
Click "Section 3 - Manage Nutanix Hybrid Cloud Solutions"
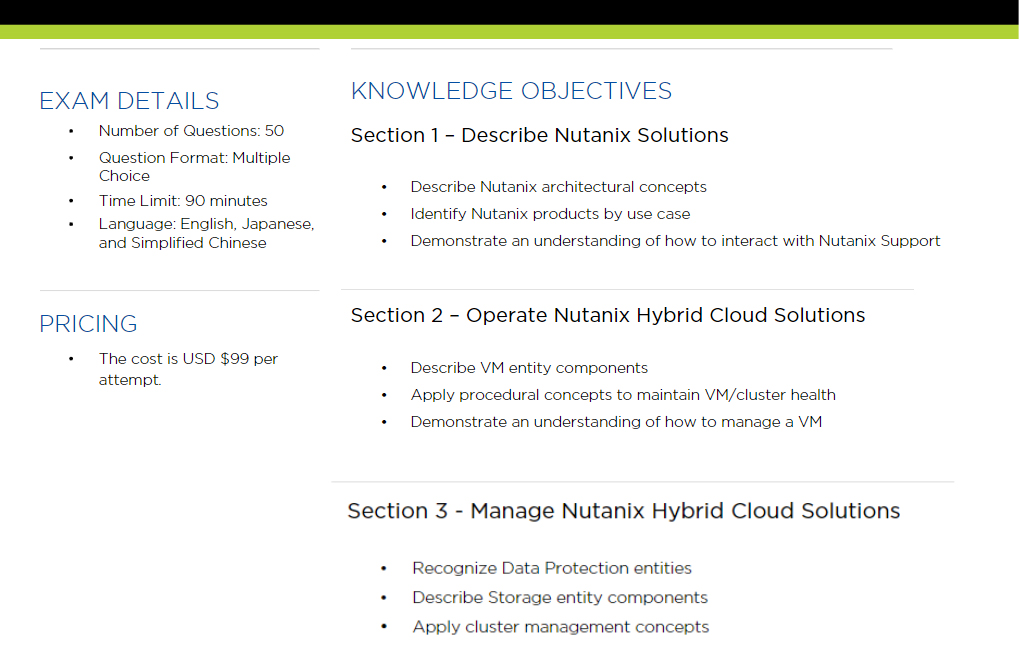point(624,511)
